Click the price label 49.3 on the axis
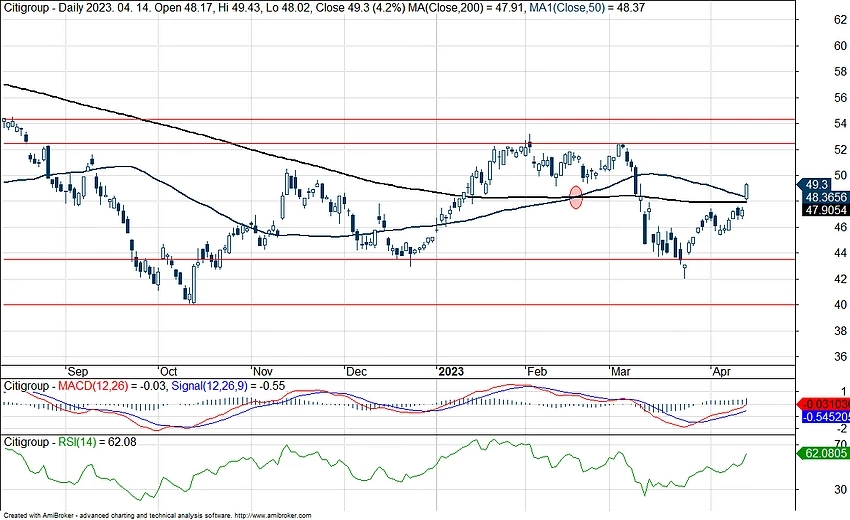The image size is (850, 520). [816, 184]
